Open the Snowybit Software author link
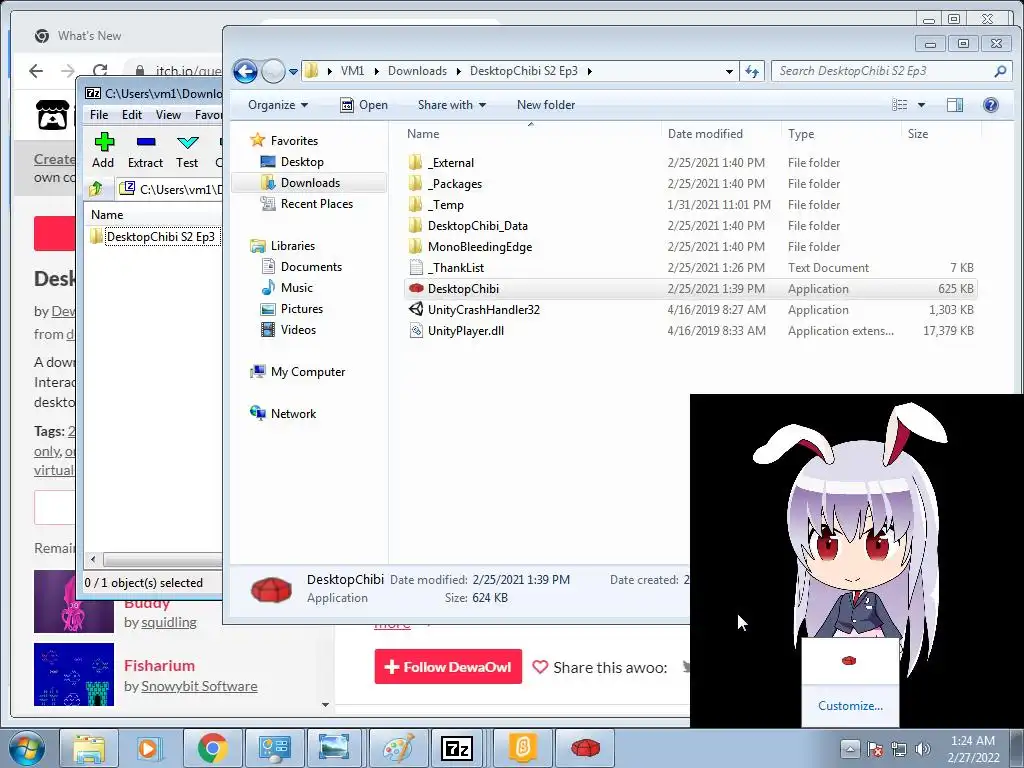 (x=199, y=686)
